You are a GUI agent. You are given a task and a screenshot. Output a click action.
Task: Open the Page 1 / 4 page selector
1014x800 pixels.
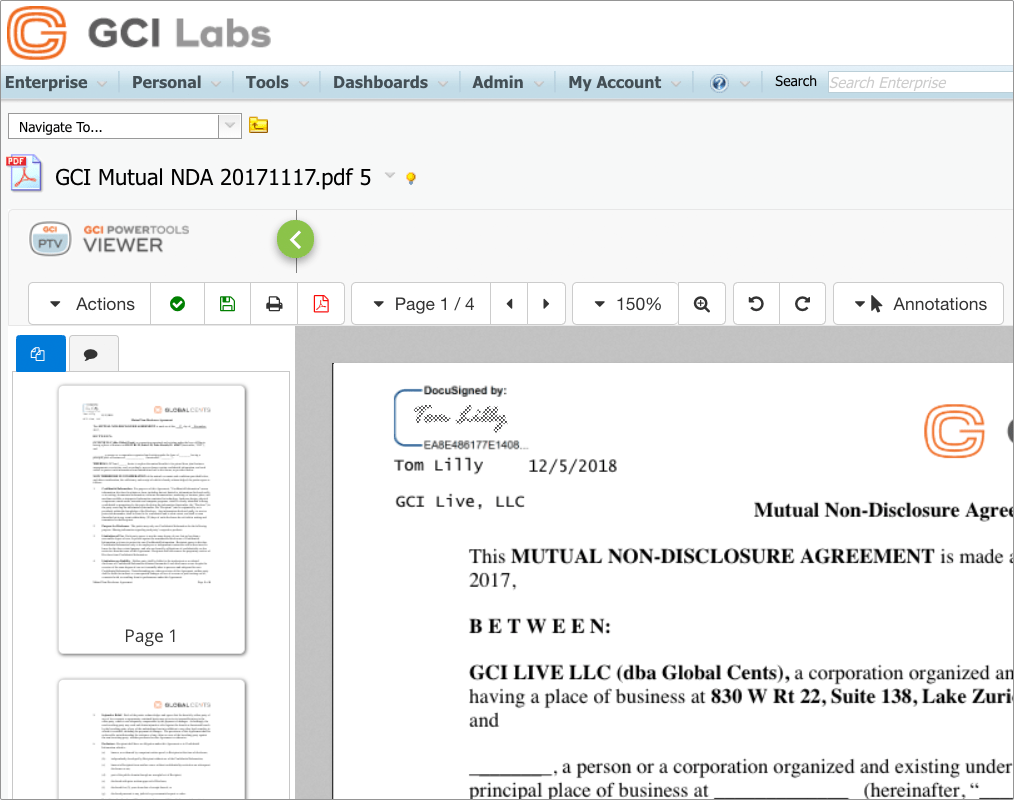coord(422,304)
